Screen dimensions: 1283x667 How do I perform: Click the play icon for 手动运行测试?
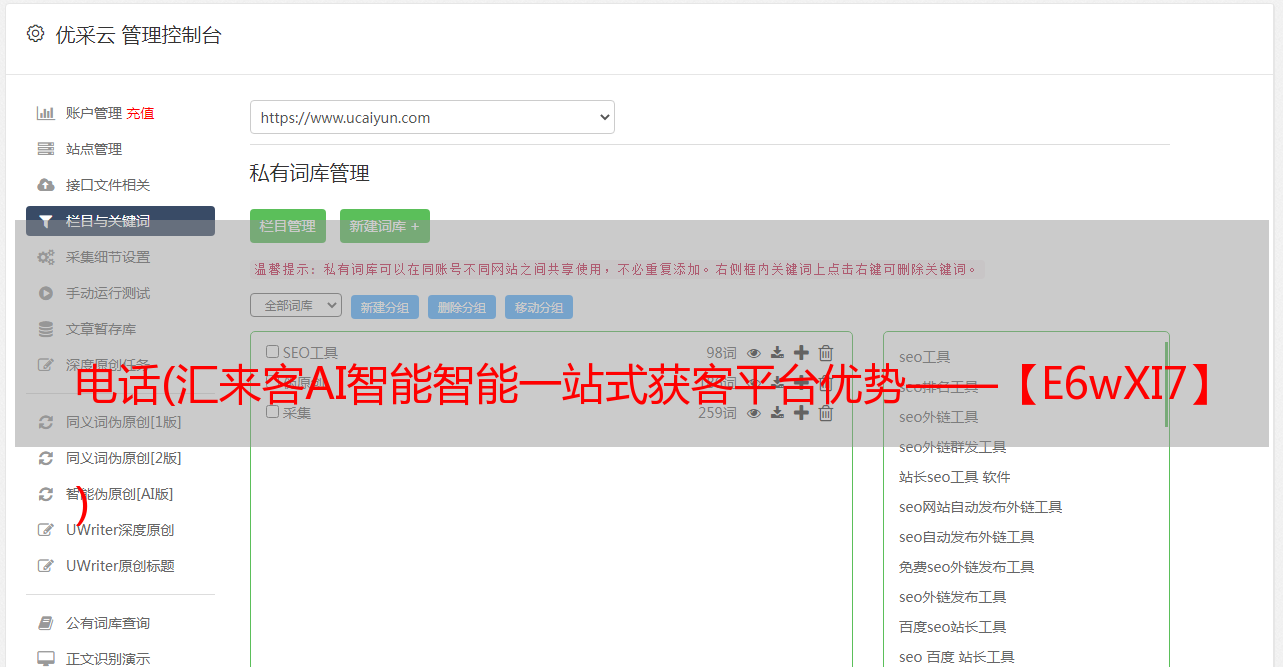(x=46, y=293)
